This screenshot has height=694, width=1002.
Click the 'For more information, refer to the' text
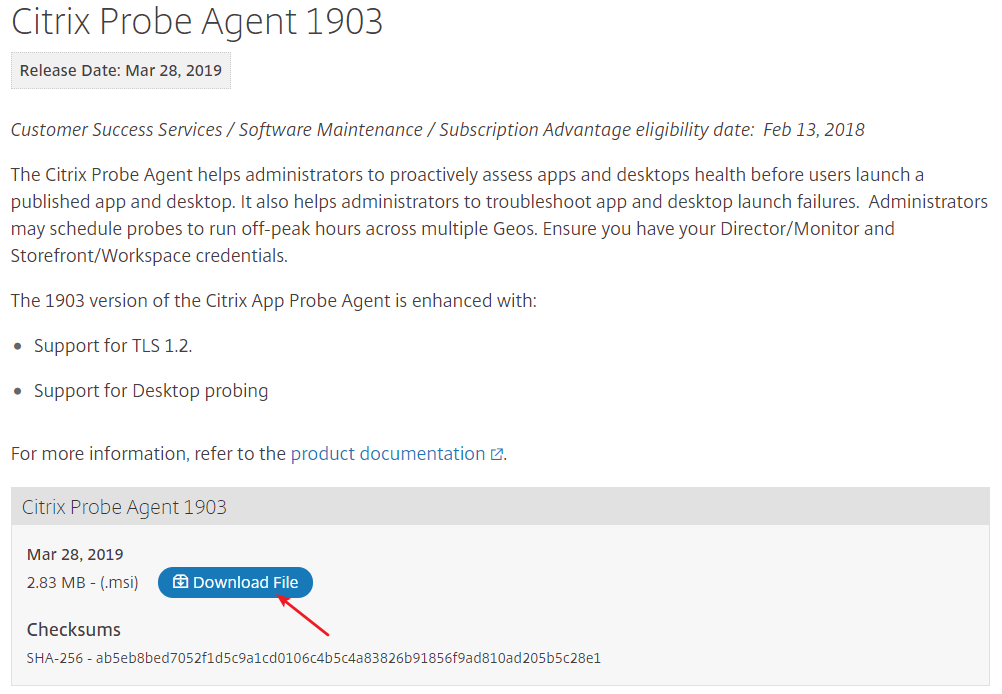148,454
